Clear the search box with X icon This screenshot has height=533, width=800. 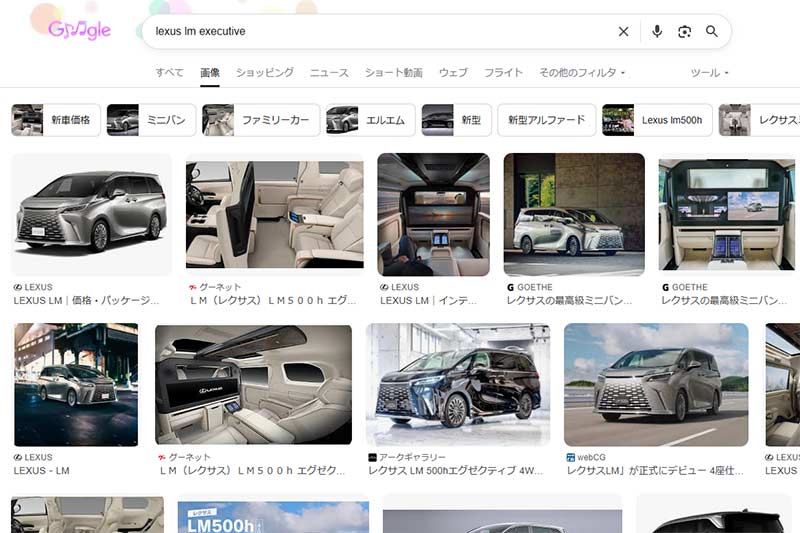[x=623, y=32]
